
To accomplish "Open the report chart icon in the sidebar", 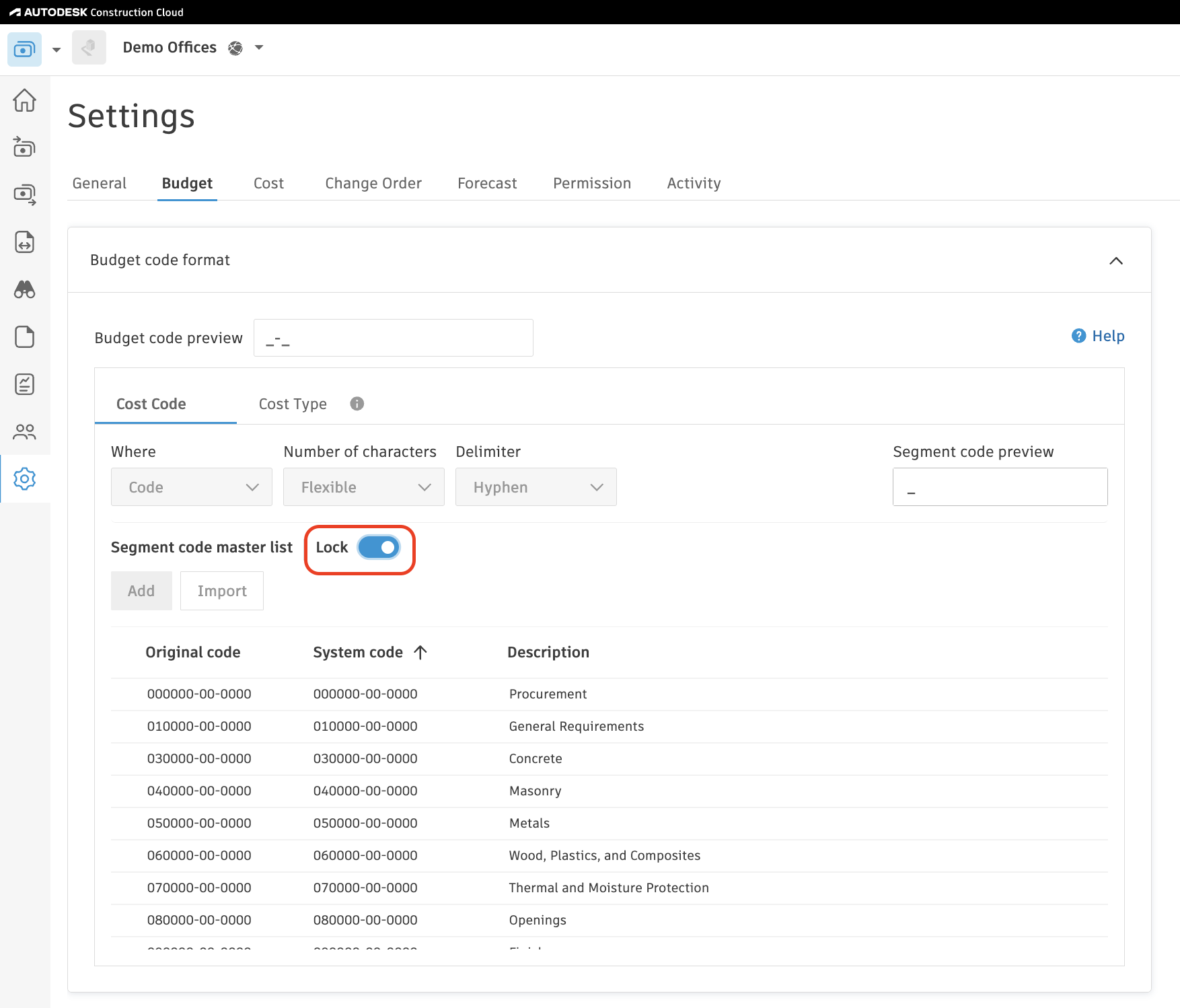I will pyautogui.click(x=25, y=384).
